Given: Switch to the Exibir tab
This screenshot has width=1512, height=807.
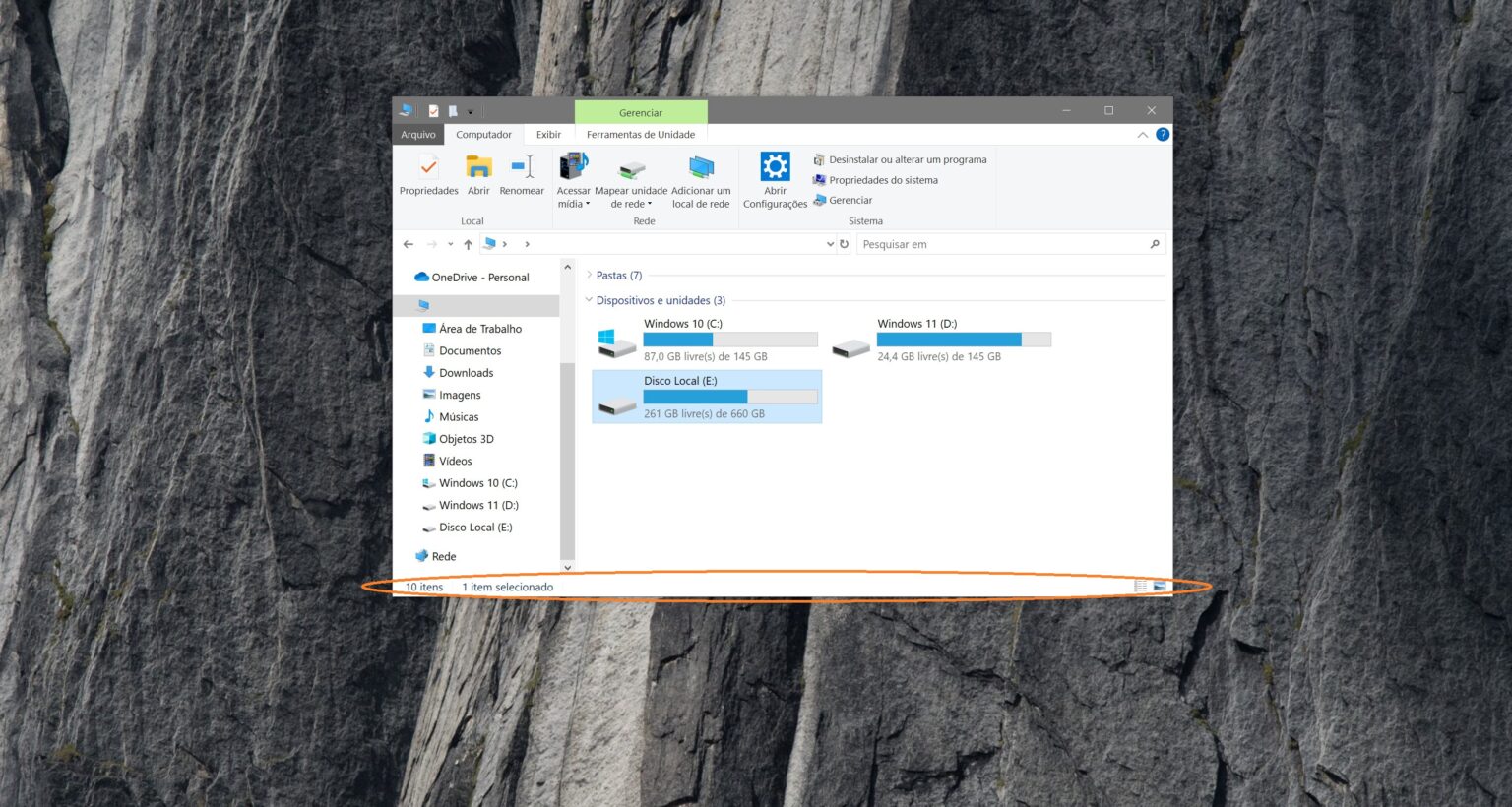Looking at the screenshot, I should click(548, 134).
